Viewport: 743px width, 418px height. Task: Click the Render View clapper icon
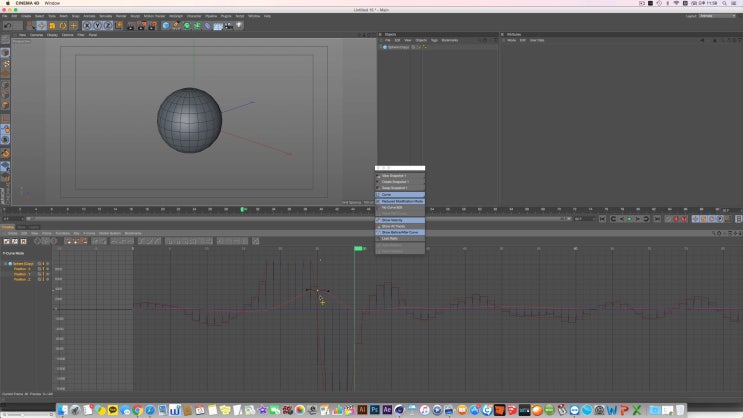(131, 26)
